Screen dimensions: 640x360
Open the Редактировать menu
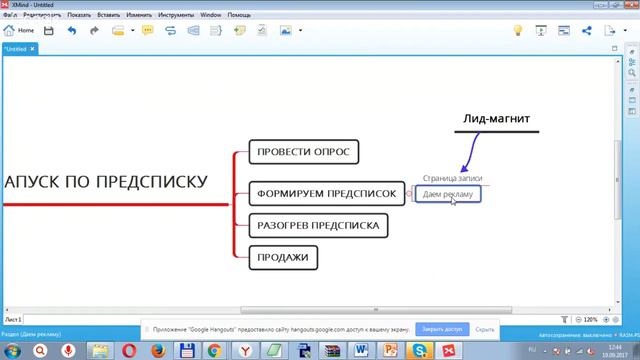click(42, 15)
